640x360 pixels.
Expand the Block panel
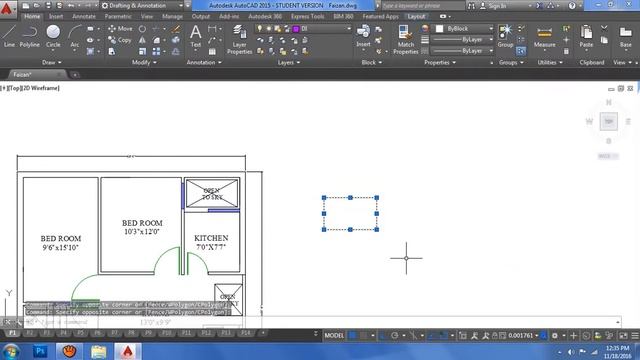tap(371, 62)
